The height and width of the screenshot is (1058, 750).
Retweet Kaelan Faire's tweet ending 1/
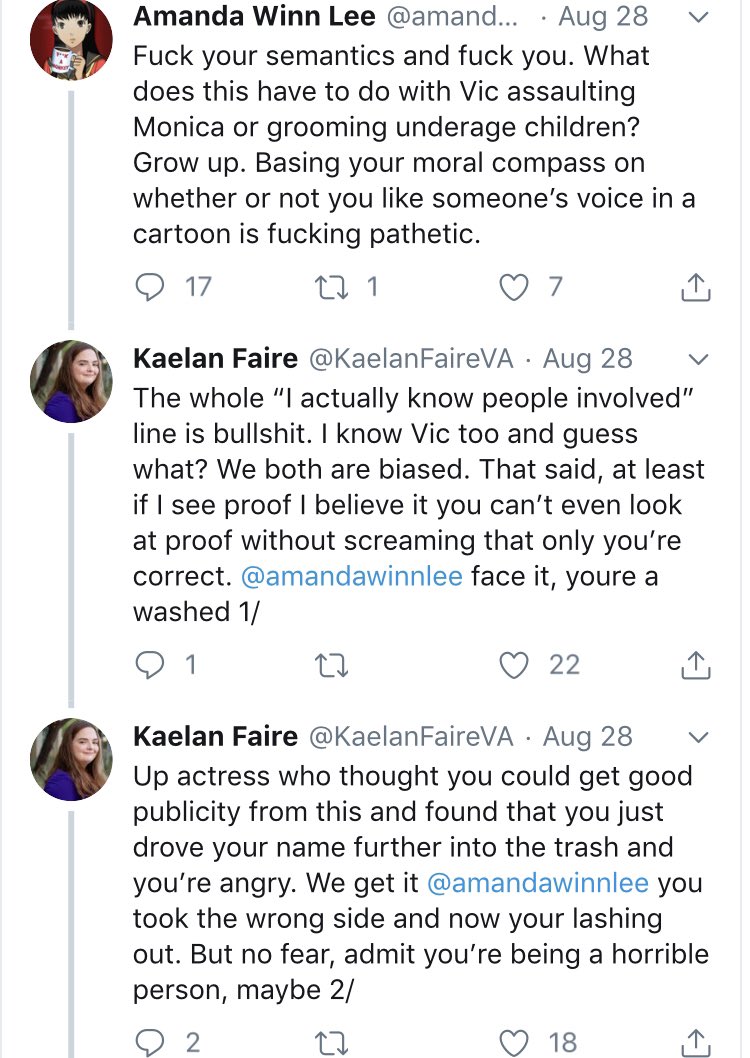coord(331,665)
